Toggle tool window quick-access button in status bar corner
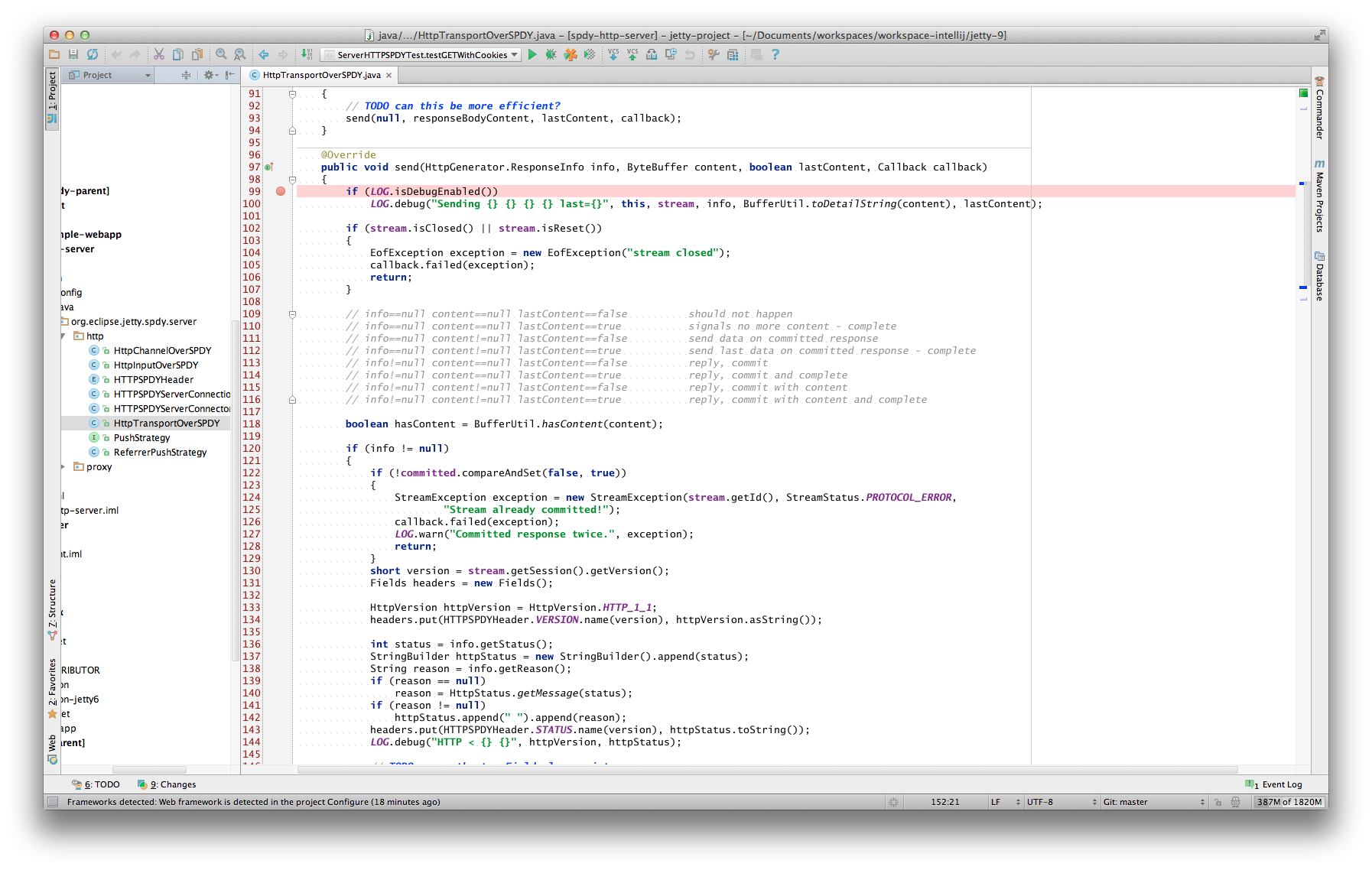The width and height of the screenshot is (1372, 870). pos(53,802)
